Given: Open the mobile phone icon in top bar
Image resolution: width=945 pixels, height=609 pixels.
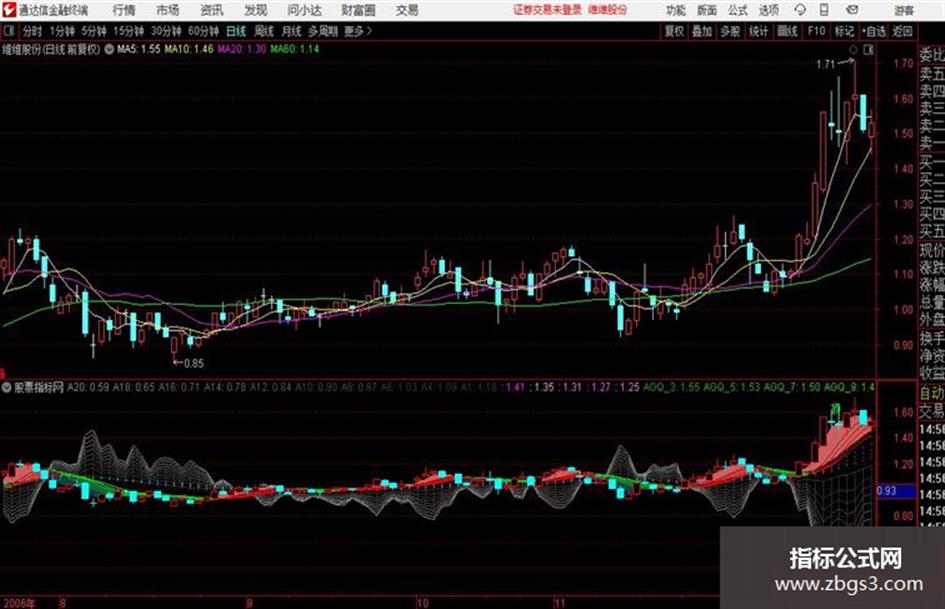Looking at the screenshot, I should coord(824,10).
